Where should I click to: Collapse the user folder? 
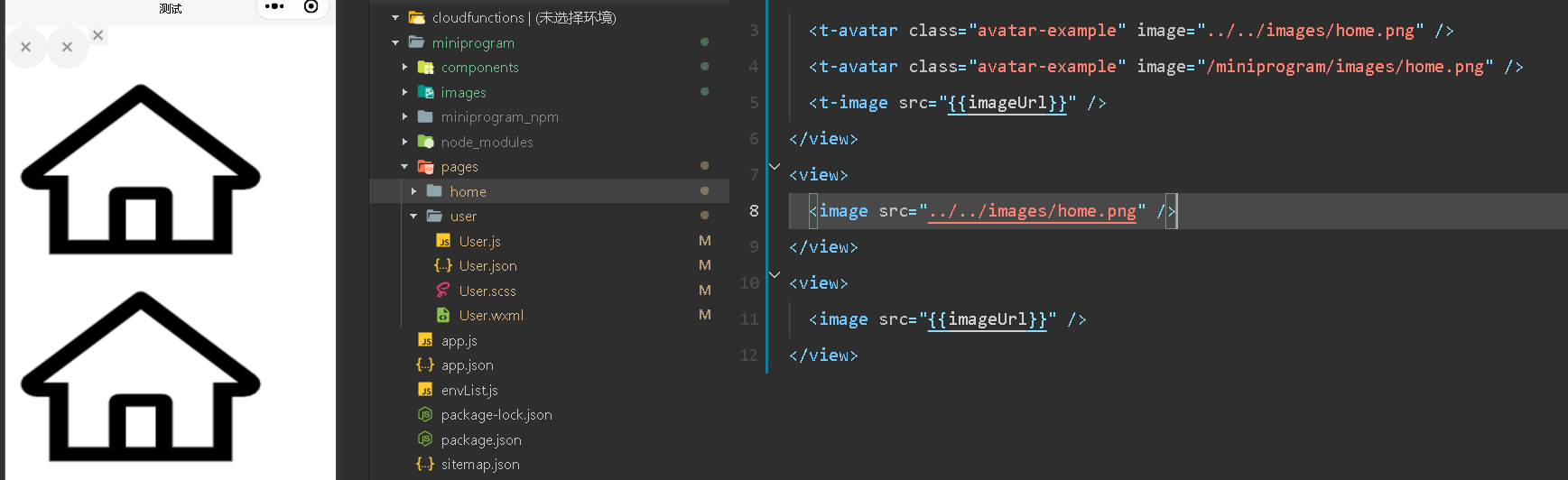coord(413,216)
